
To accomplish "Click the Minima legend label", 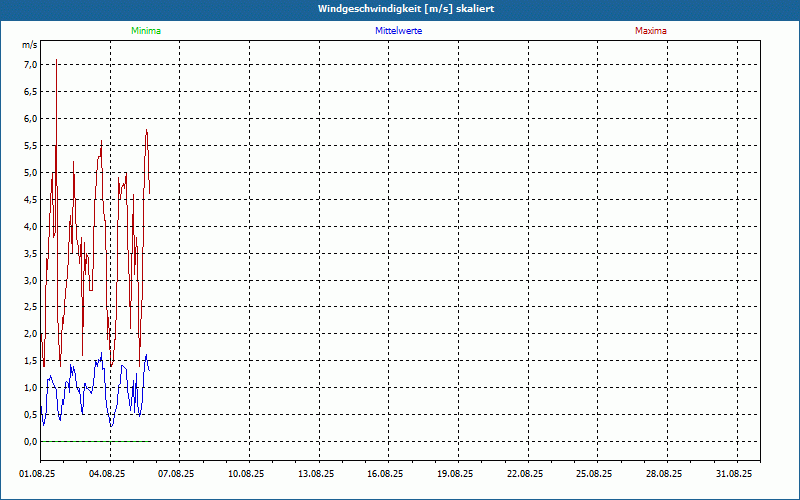I will tap(146, 31).
